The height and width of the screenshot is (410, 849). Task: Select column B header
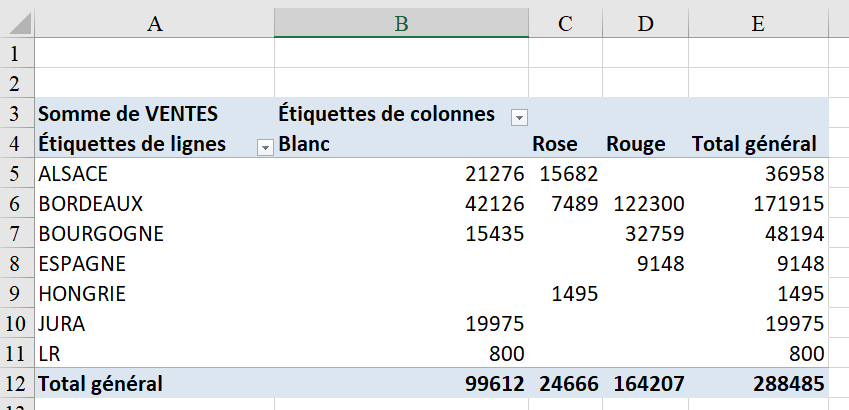tap(401, 24)
